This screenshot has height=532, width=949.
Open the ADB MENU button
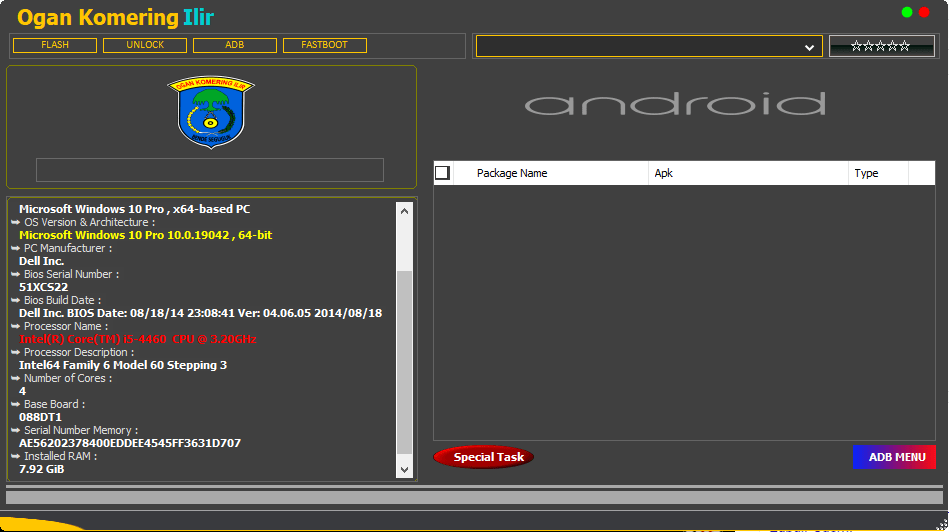895,457
